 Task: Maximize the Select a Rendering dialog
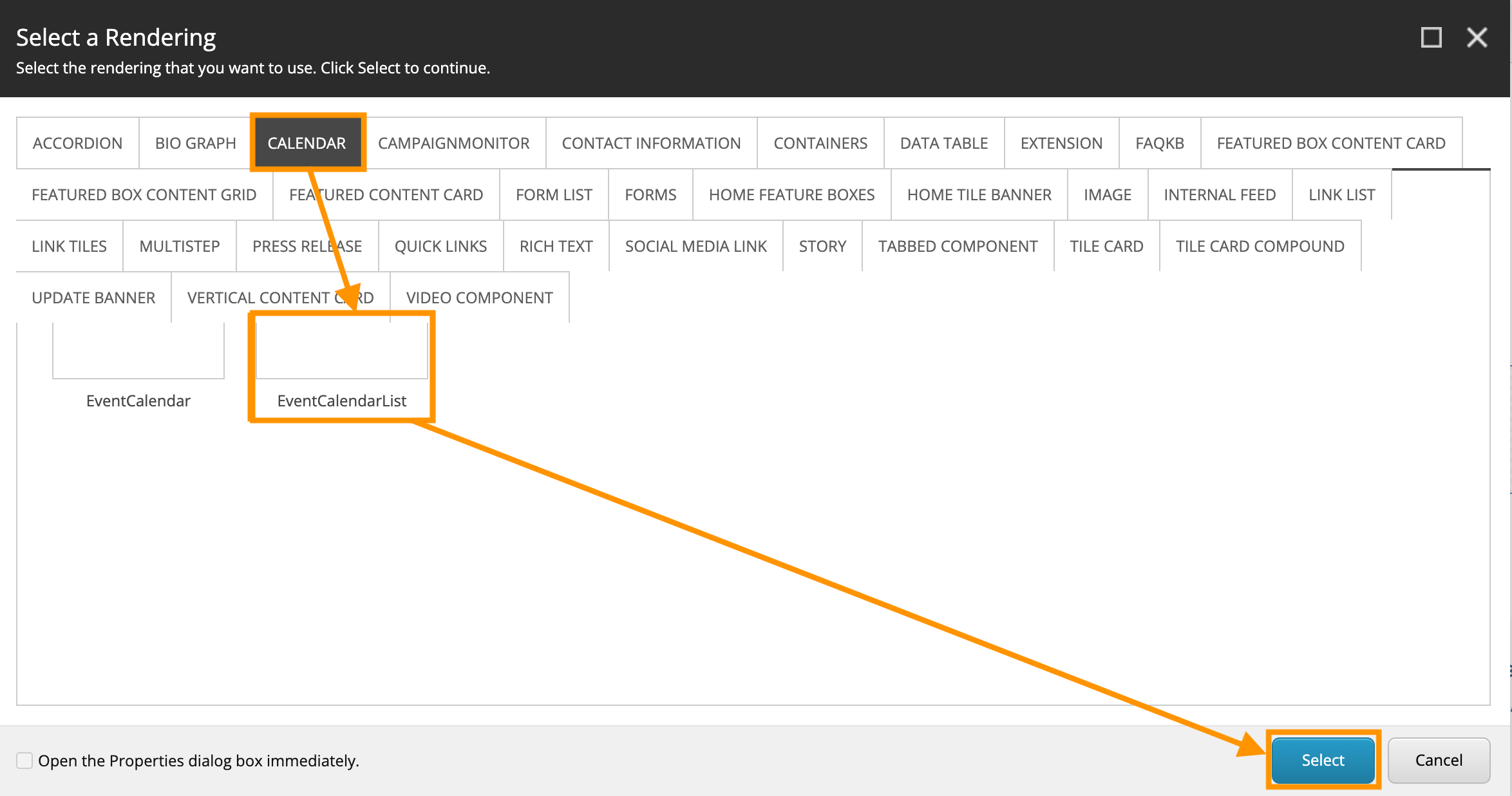coord(1431,37)
